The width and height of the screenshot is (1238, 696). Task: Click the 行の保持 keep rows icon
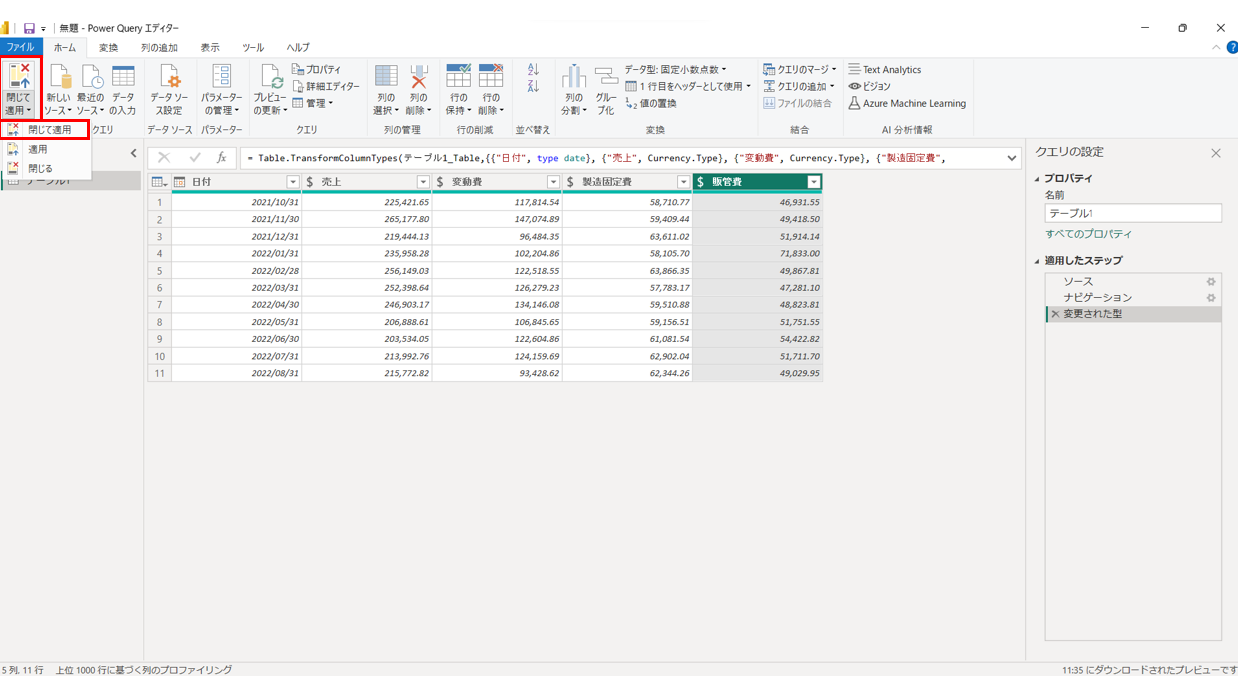(458, 77)
